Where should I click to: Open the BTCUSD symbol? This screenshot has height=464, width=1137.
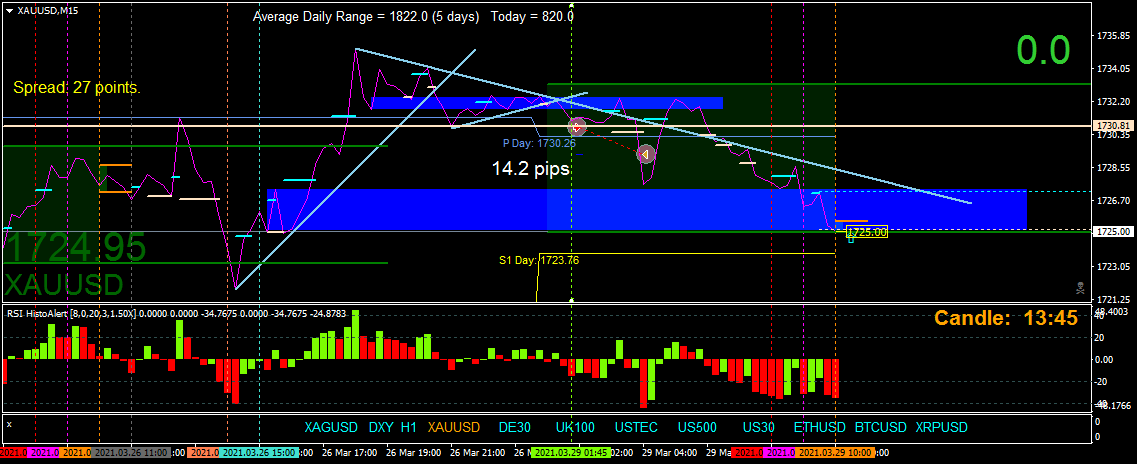pos(880,427)
